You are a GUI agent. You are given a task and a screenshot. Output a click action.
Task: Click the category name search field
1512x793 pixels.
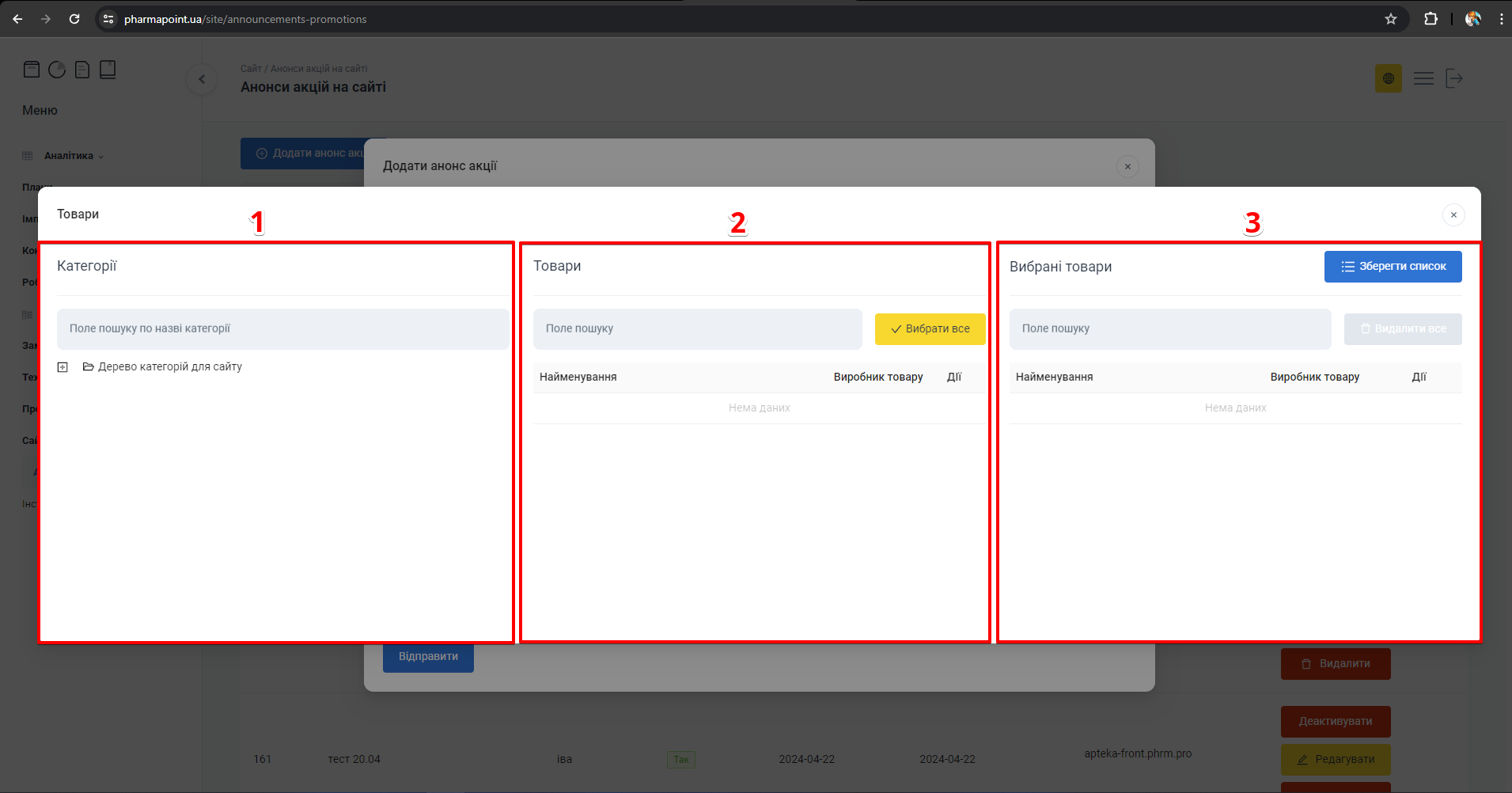click(x=282, y=329)
